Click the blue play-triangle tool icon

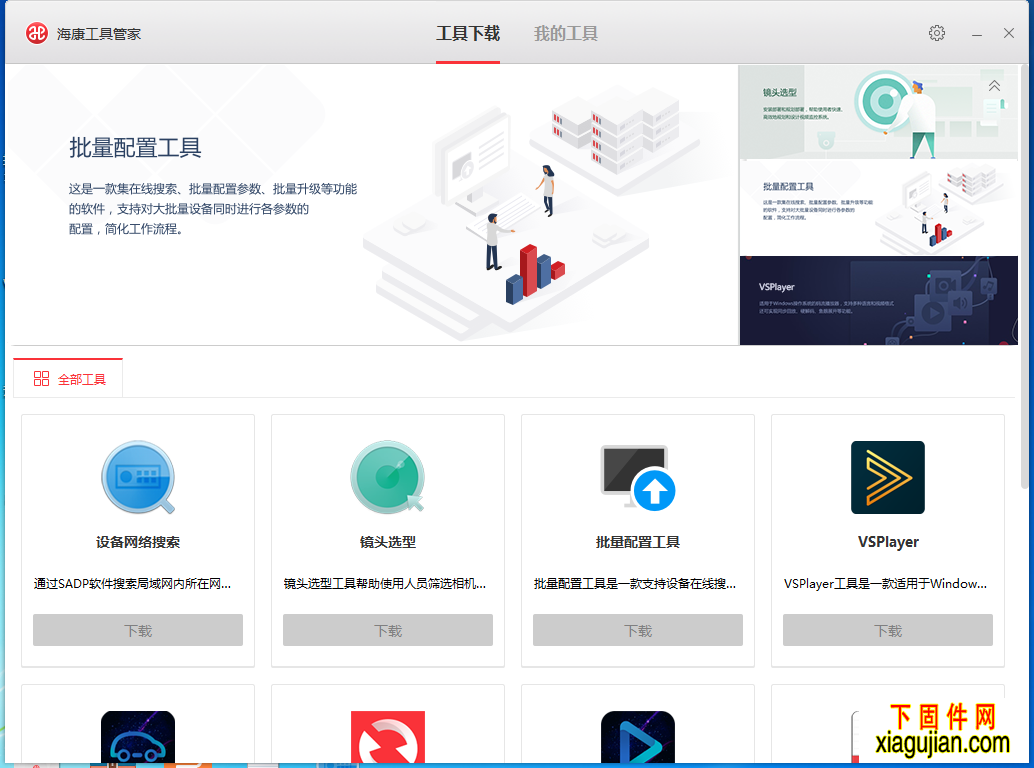(638, 738)
